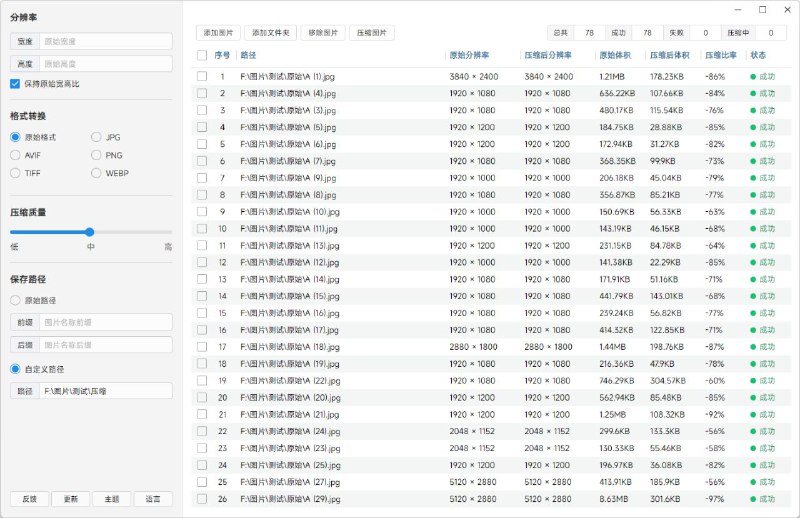
Task: Select the checkbox for row A (10).jpg
Action: 202,211
